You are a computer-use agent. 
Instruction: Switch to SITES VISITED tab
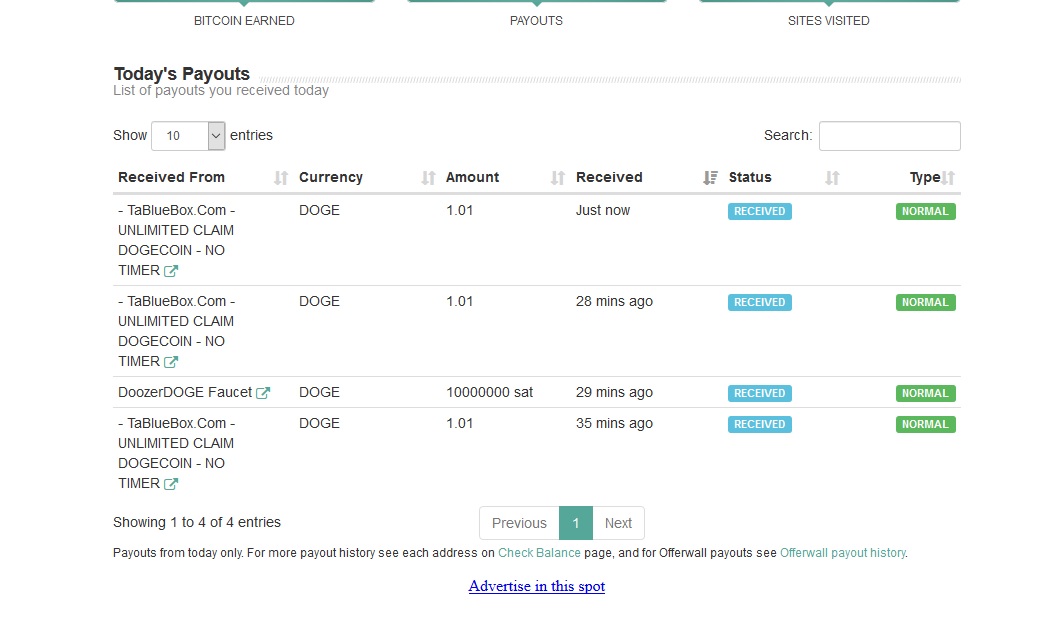(x=828, y=21)
